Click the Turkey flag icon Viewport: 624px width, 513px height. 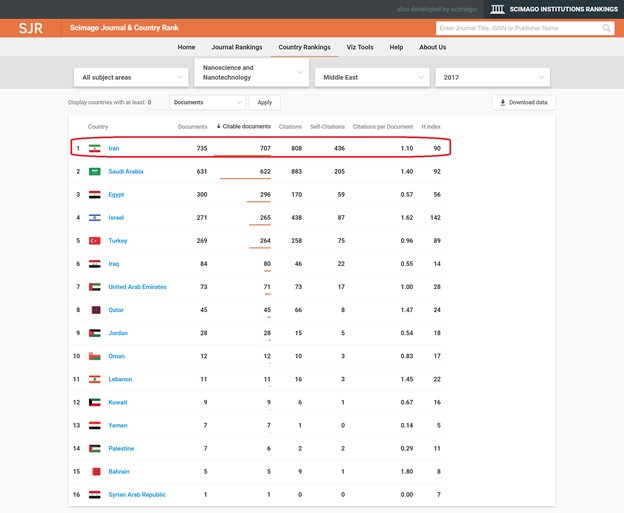point(95,241)
